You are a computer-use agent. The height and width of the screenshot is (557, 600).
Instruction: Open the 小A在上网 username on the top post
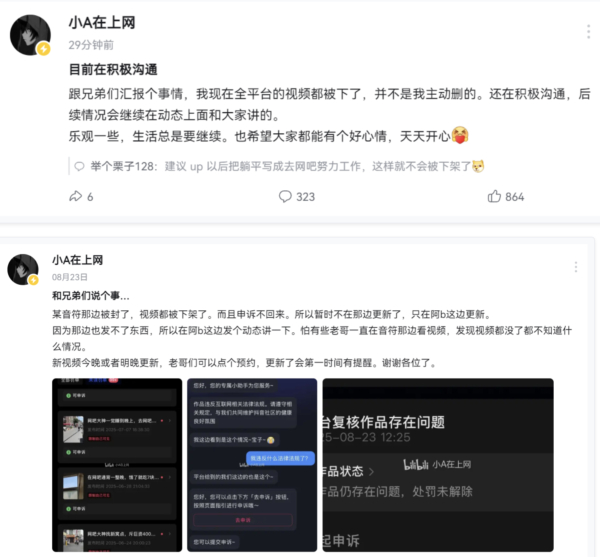[x=102, y=23]
